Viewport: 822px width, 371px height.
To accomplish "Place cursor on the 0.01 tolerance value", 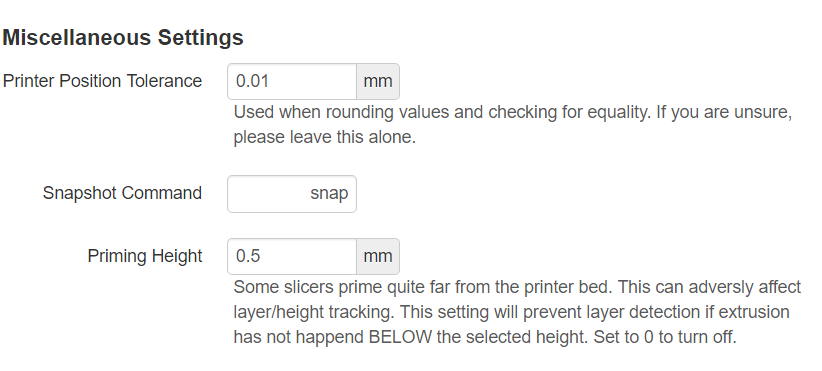I will click(252, 81).
